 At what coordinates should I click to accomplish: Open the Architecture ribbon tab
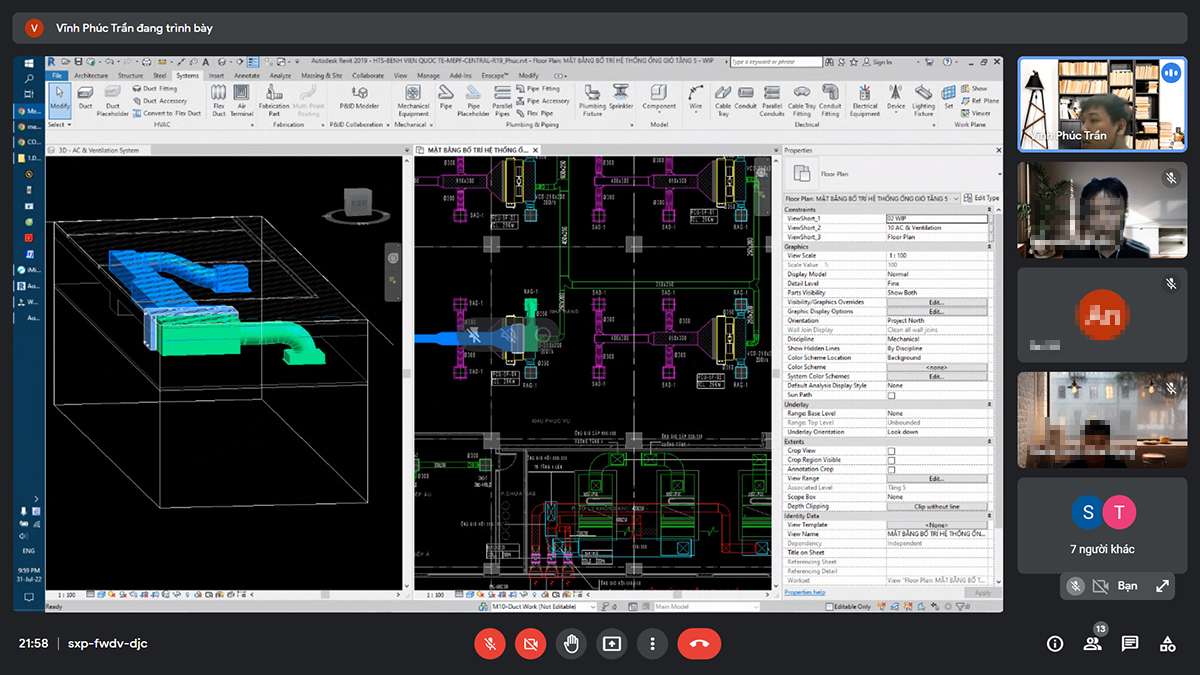91,75
